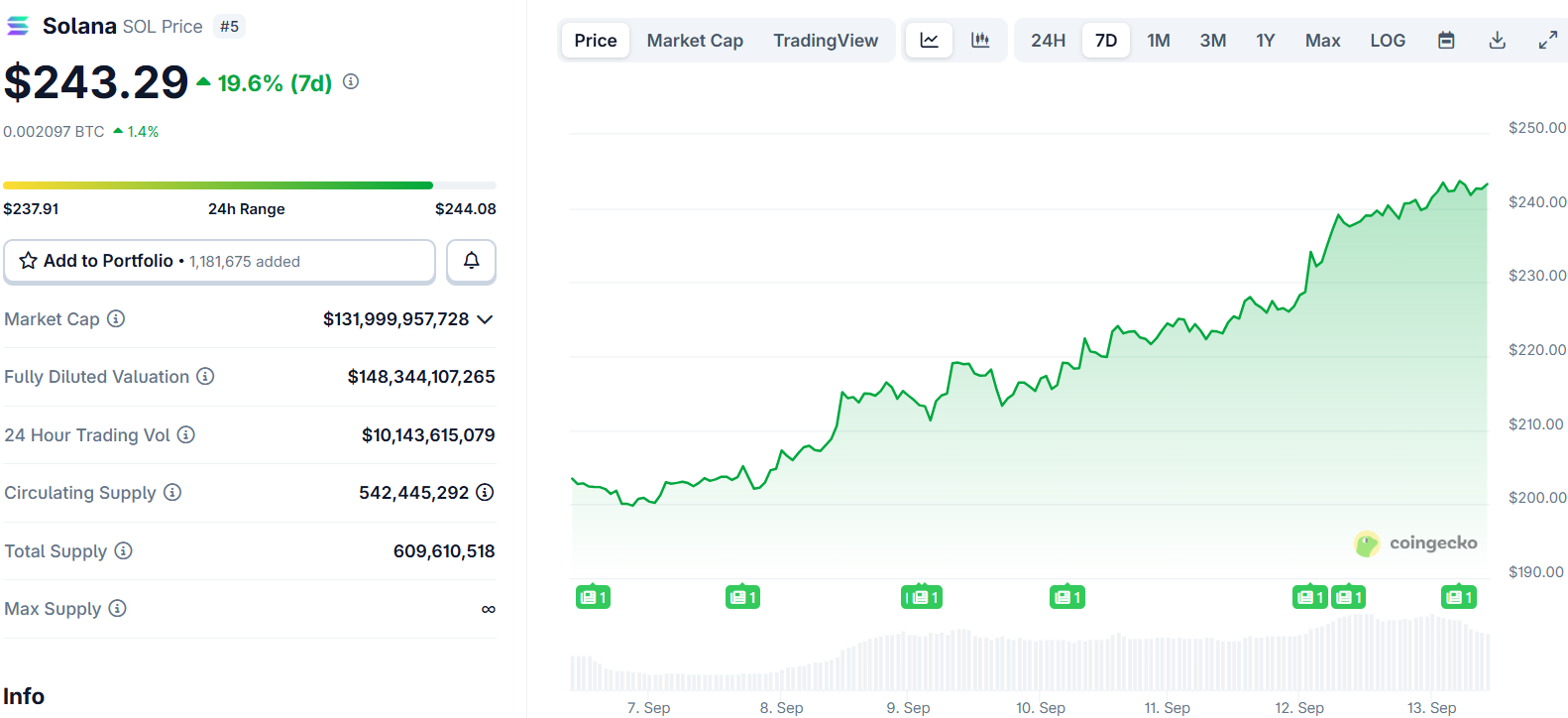Viewport: 1568px width, 718px height.
Task: Click the Solana logo icon
Action: coord(18,26)
